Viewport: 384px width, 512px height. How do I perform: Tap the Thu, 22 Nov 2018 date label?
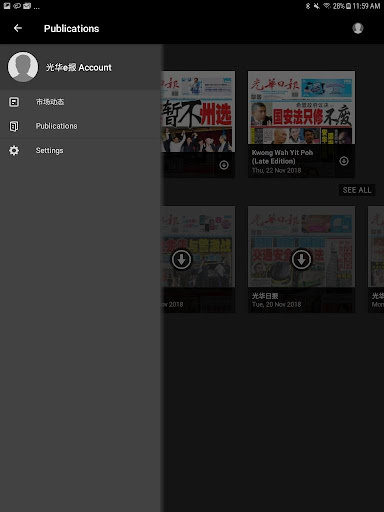pyautogui.click(x=276, y=171)
